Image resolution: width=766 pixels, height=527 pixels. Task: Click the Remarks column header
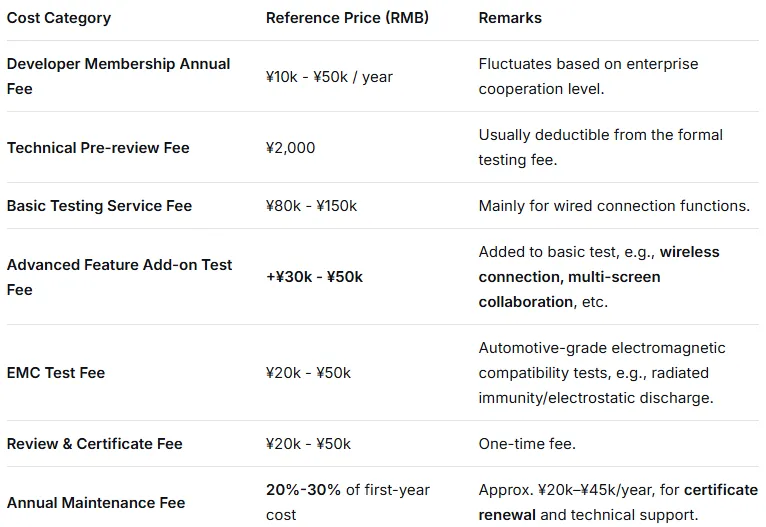point(510,18)
